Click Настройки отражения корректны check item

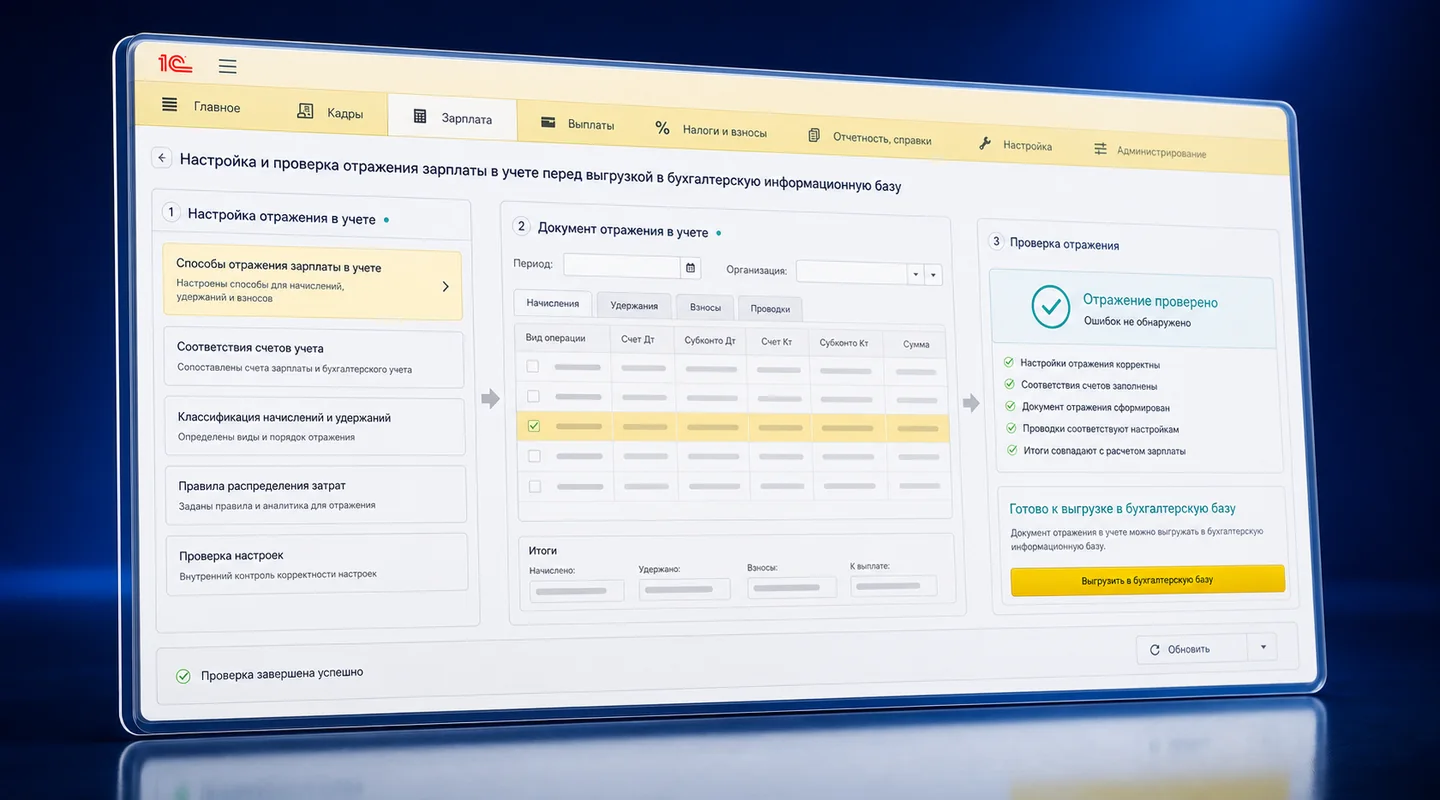coord(1081,364)
